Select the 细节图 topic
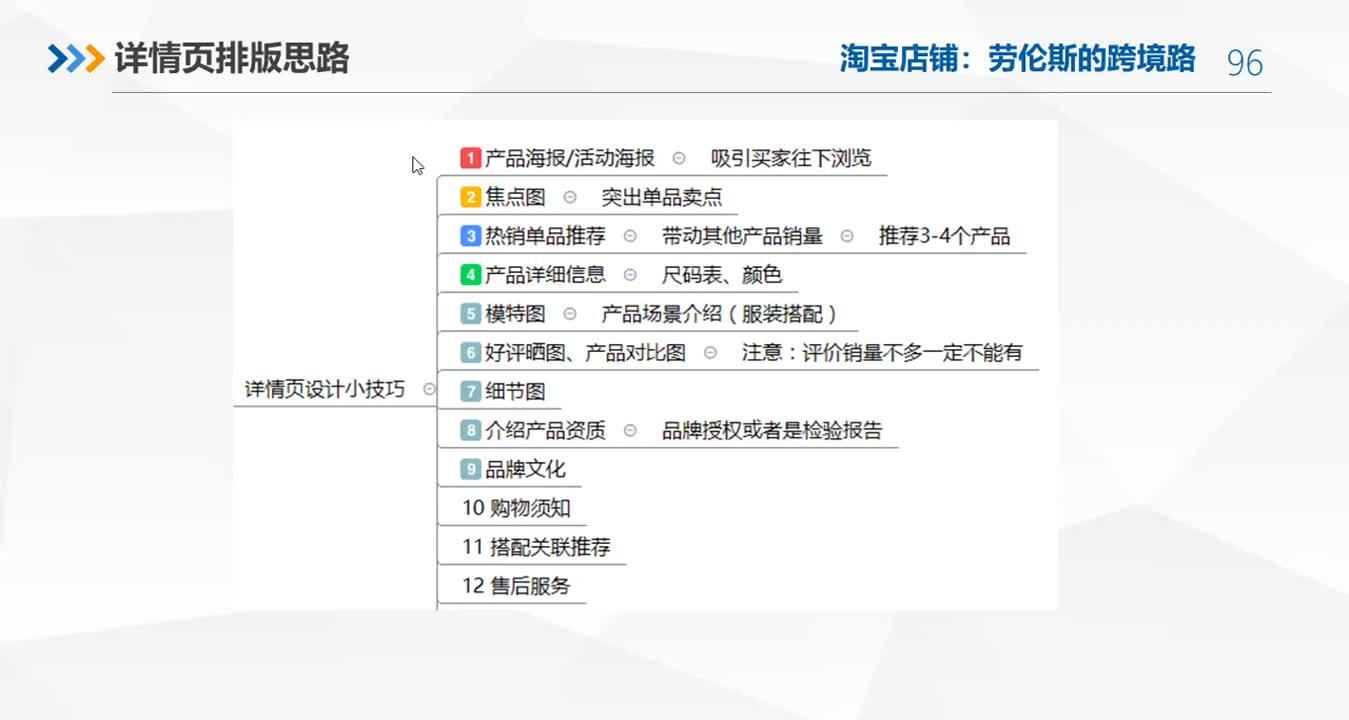This screenshot has width=1349, height=720. pos(515,392)
